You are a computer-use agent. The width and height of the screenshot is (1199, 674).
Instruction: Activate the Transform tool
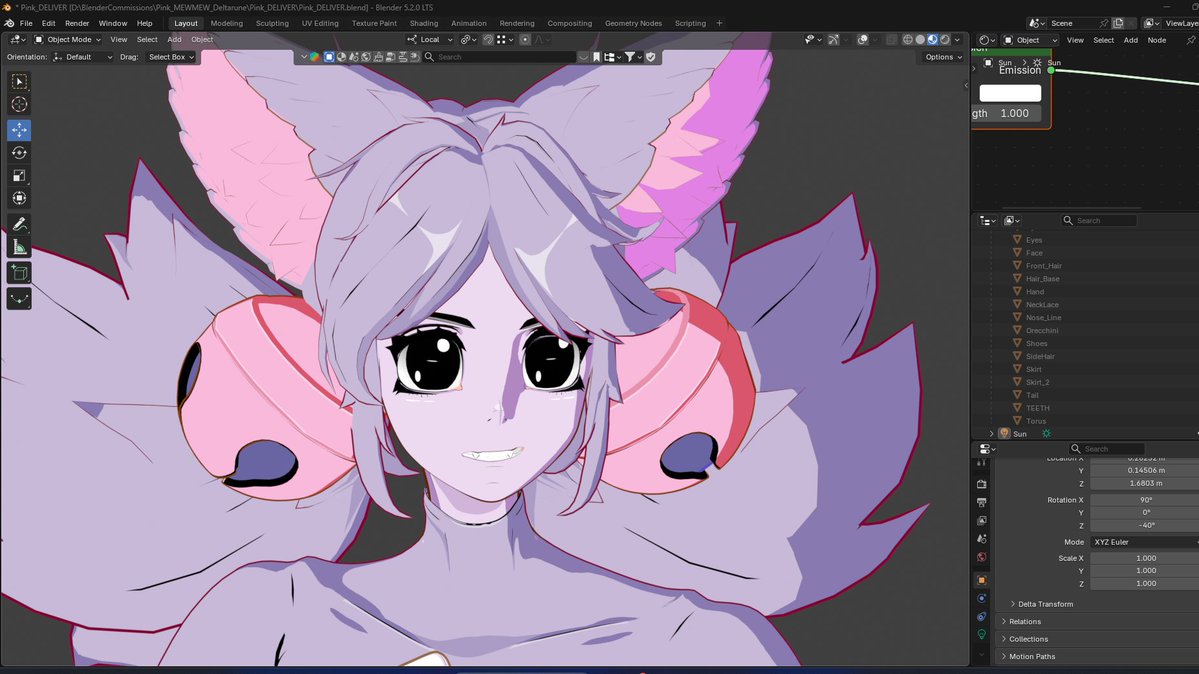tap(19, 198)
